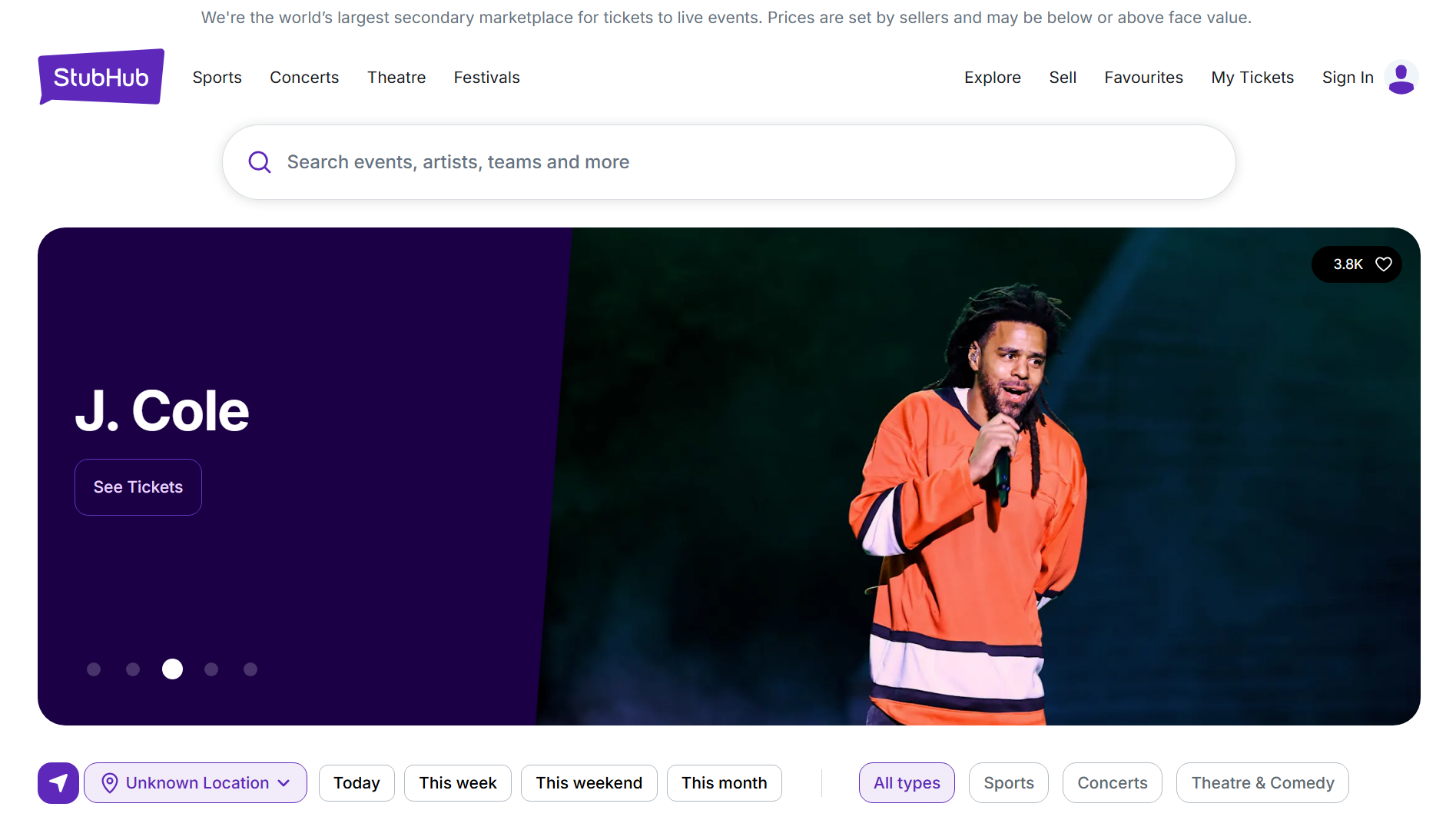Select the Today date filter
Screen dimensions: 1456x830
pyautogui.click(x=356, y=782)
